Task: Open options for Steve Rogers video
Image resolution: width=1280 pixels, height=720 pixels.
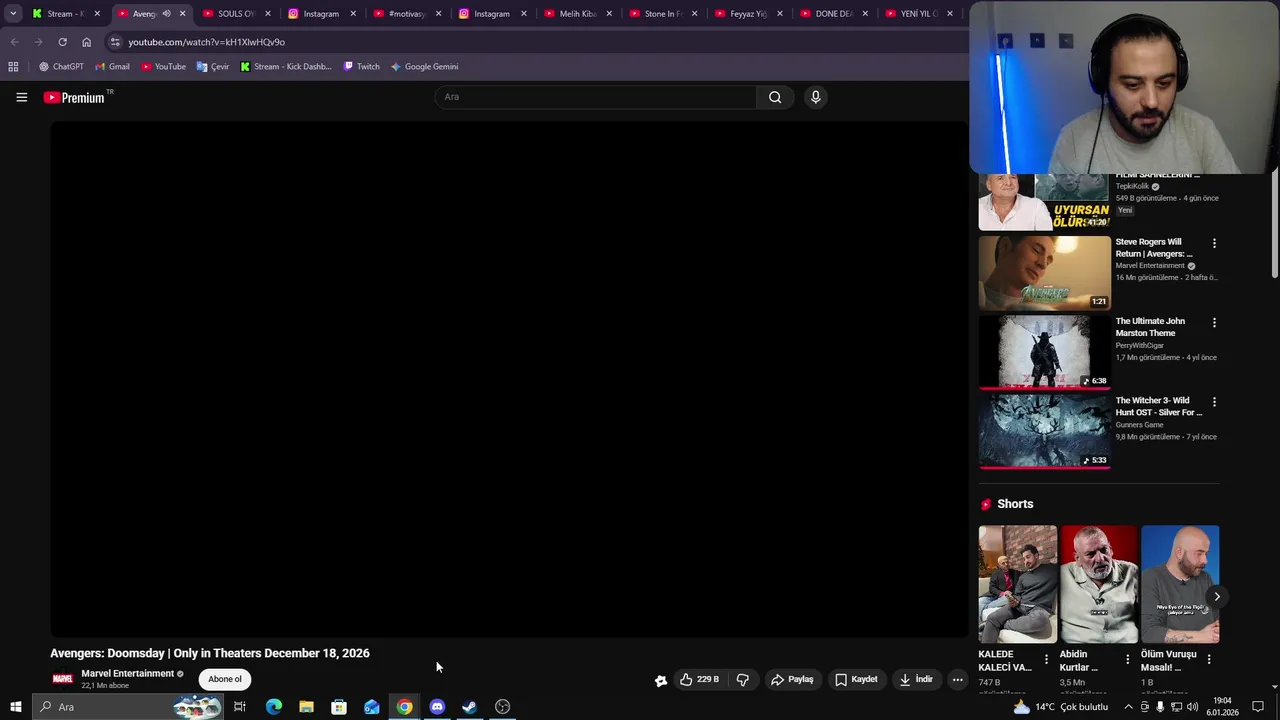Action: [x=1214, y=243]
